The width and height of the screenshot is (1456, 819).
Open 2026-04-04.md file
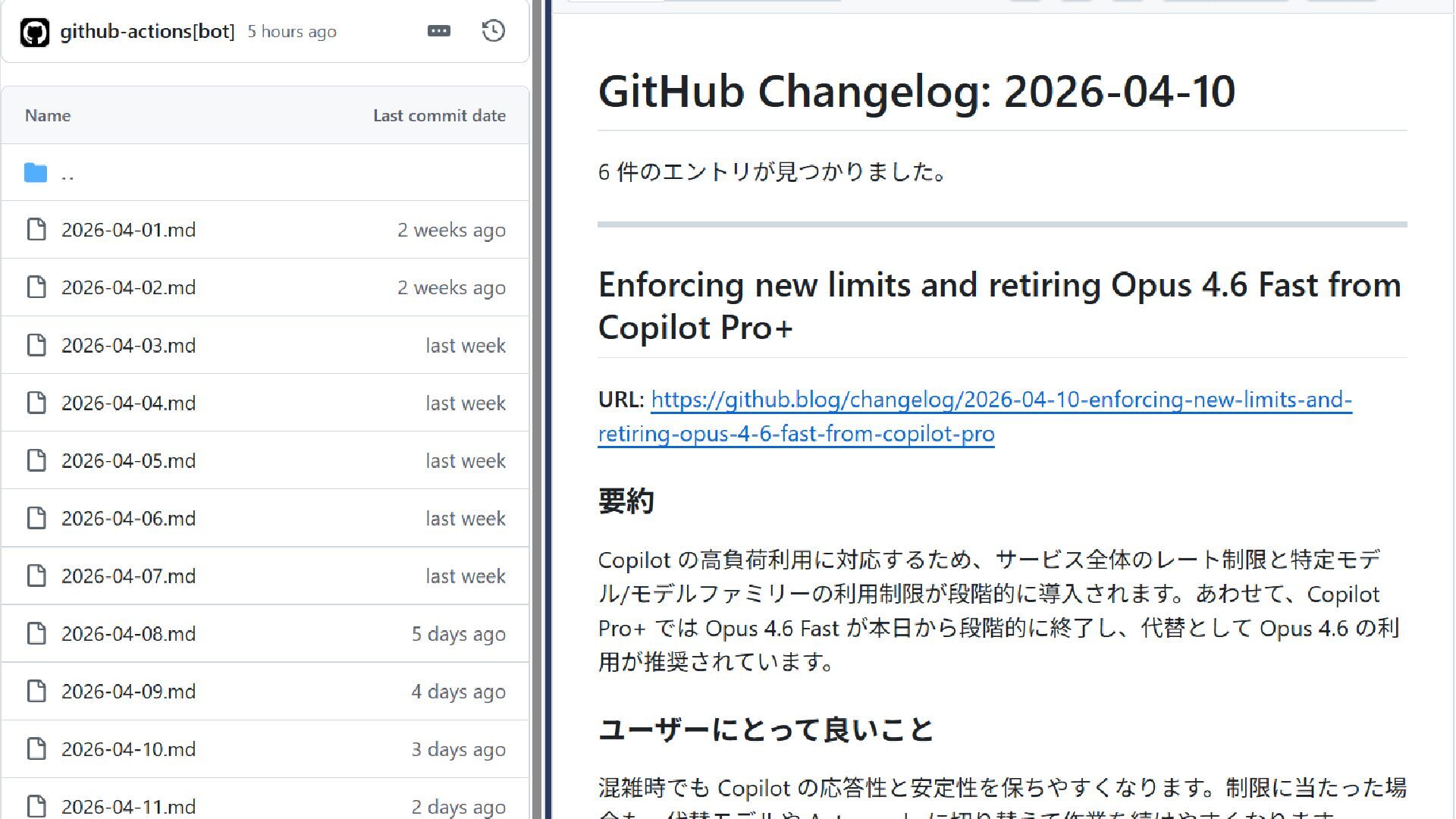(x=128, y=403)
